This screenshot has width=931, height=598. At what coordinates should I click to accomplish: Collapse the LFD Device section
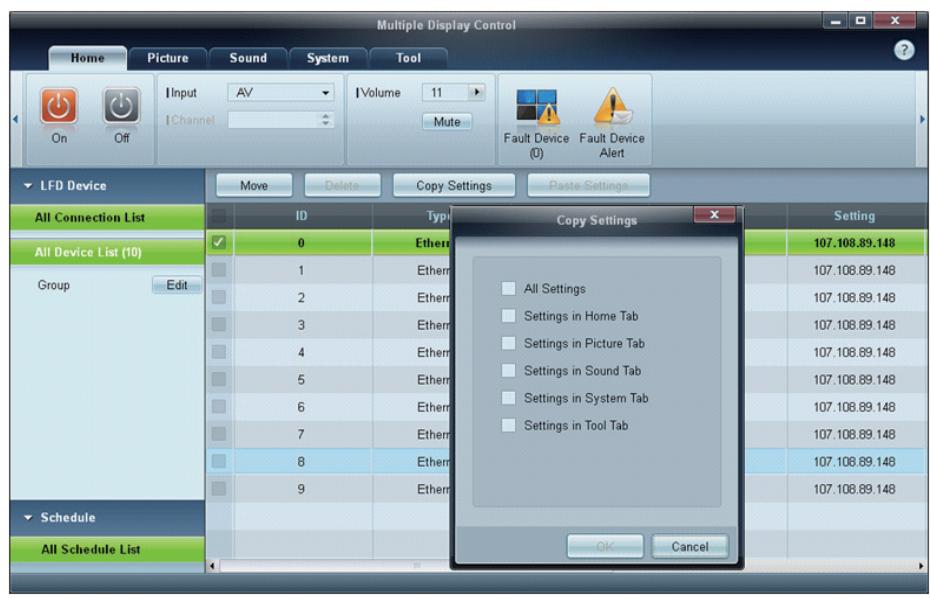click(28, 186)
